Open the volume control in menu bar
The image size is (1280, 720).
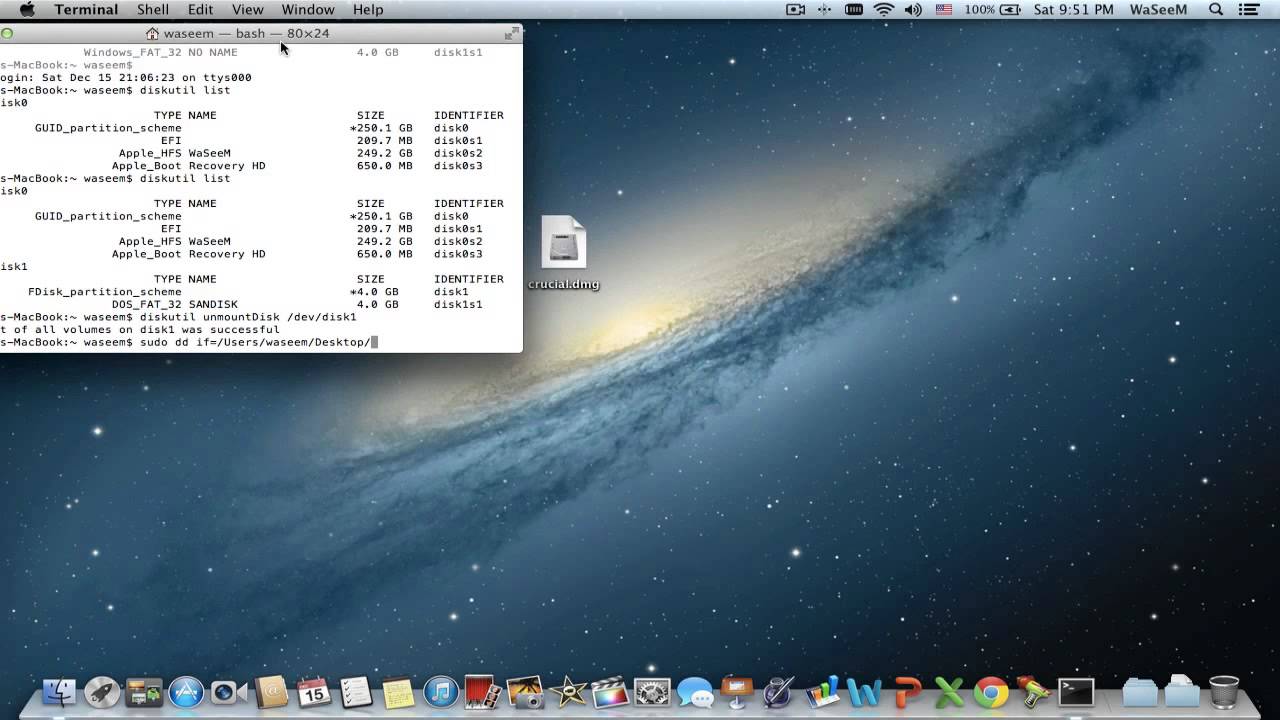tap(913, 9)
